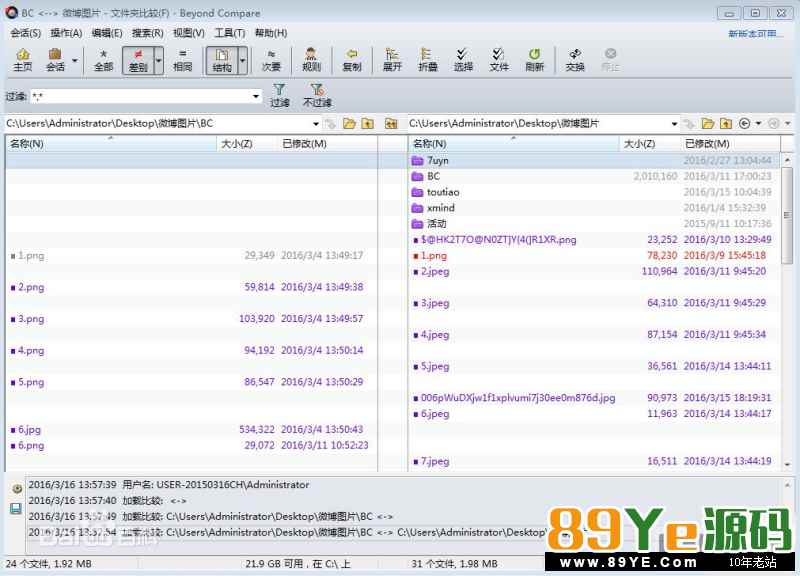This screenshot has height=576, width=800.
Task: Open the 工具(T) menu
Action: (x=230, y=33)
